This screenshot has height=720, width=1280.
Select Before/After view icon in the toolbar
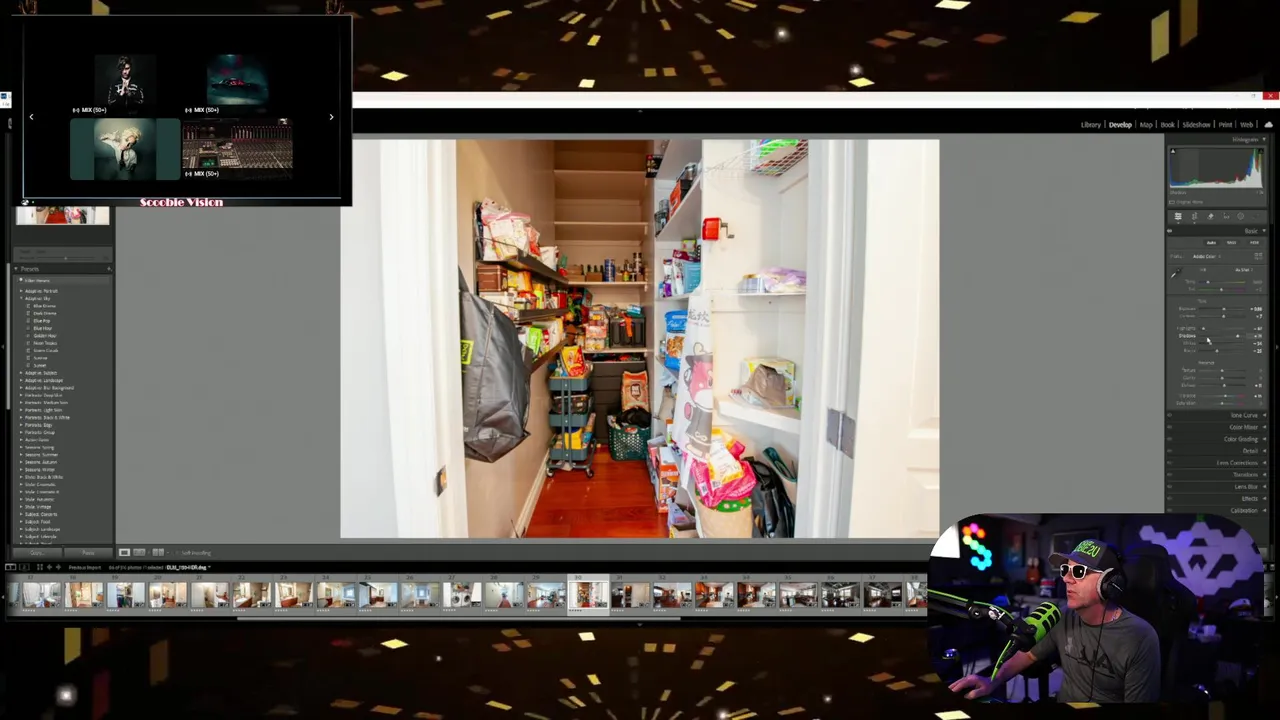pos(157,552)
